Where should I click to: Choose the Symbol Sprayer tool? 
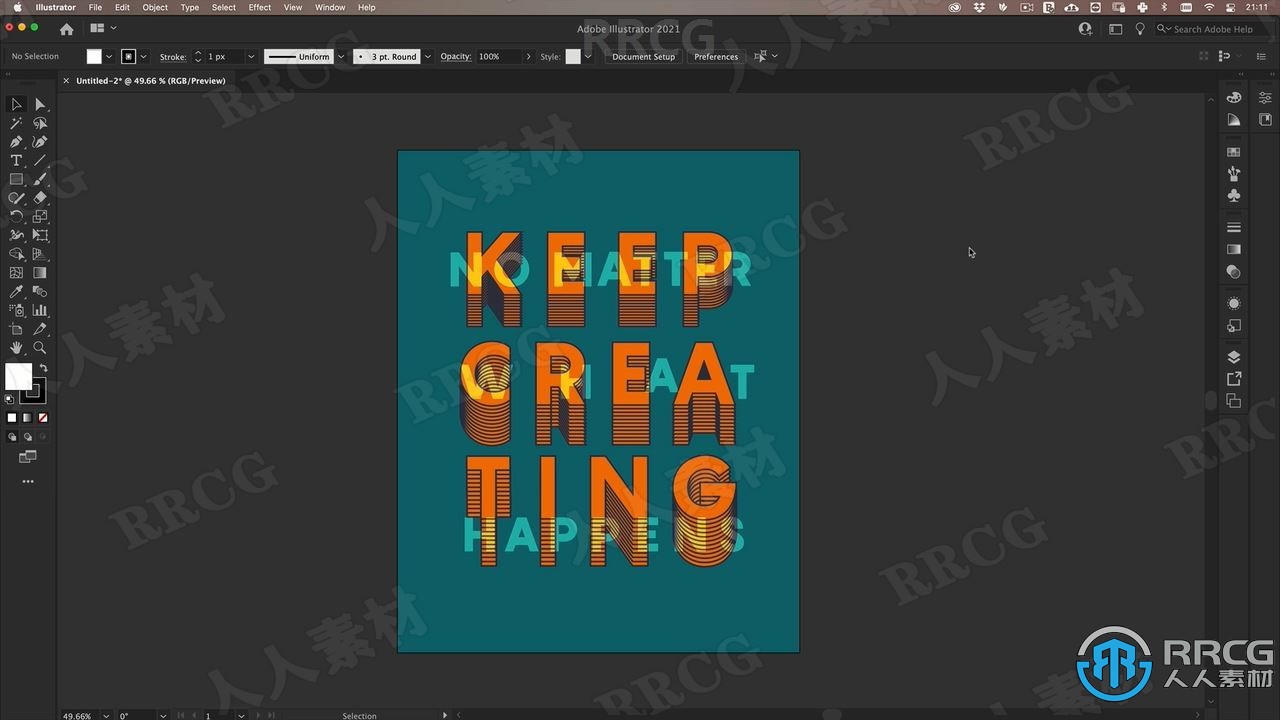tap(16, 310)
